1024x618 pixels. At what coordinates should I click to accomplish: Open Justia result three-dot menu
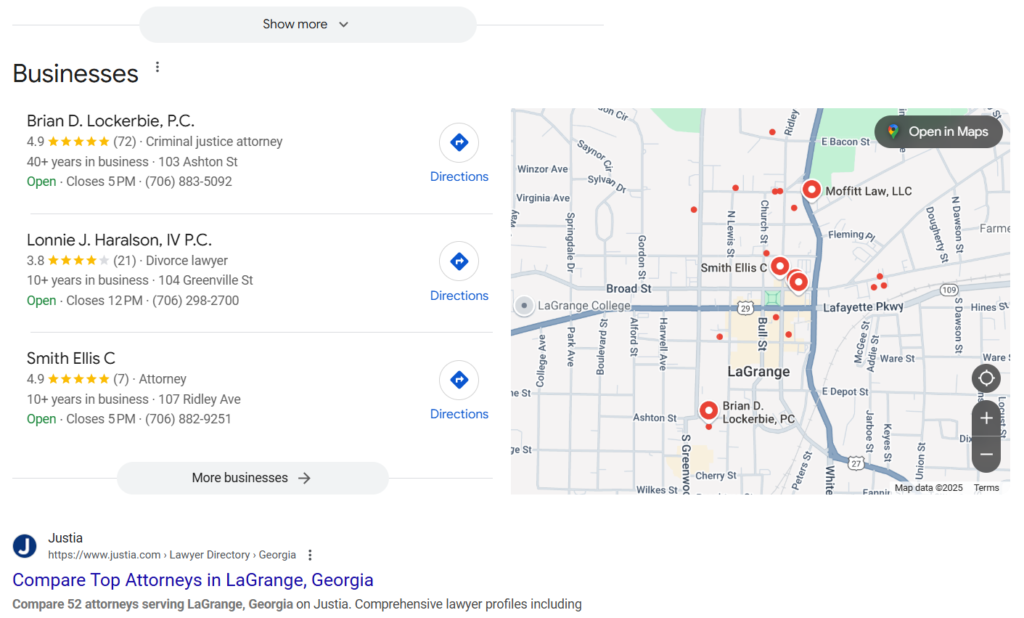(310, 555)
